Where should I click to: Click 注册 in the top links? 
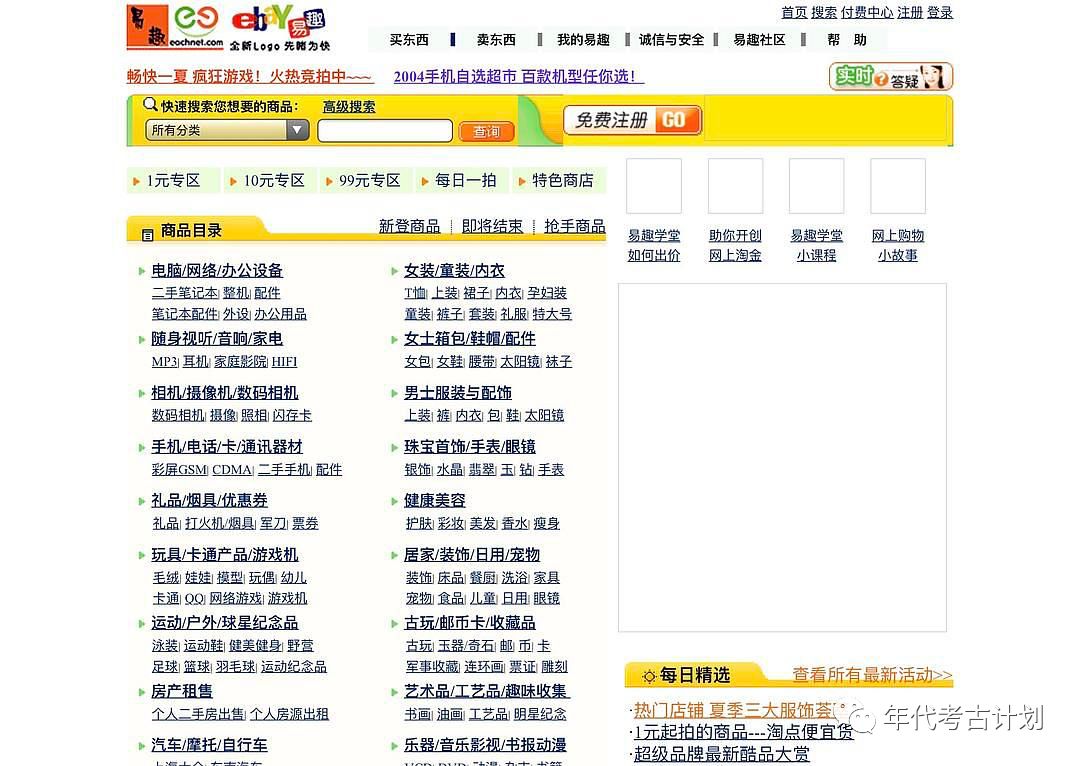pos(910,12)
